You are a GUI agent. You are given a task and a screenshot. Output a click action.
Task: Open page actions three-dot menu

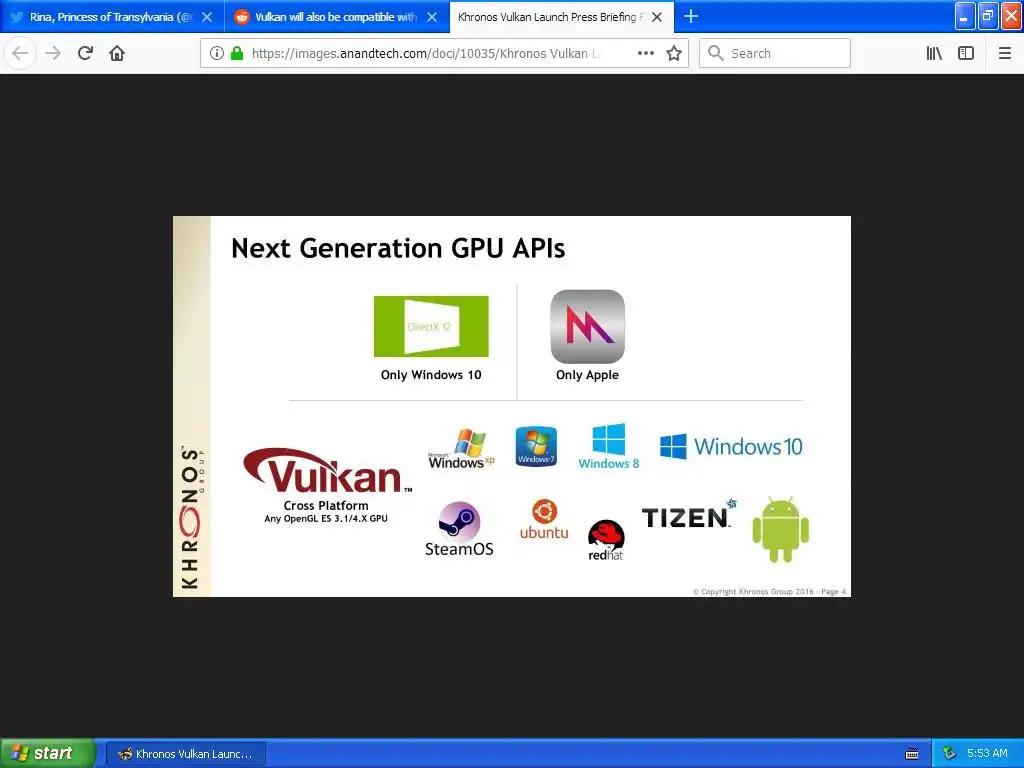point(645,53)
